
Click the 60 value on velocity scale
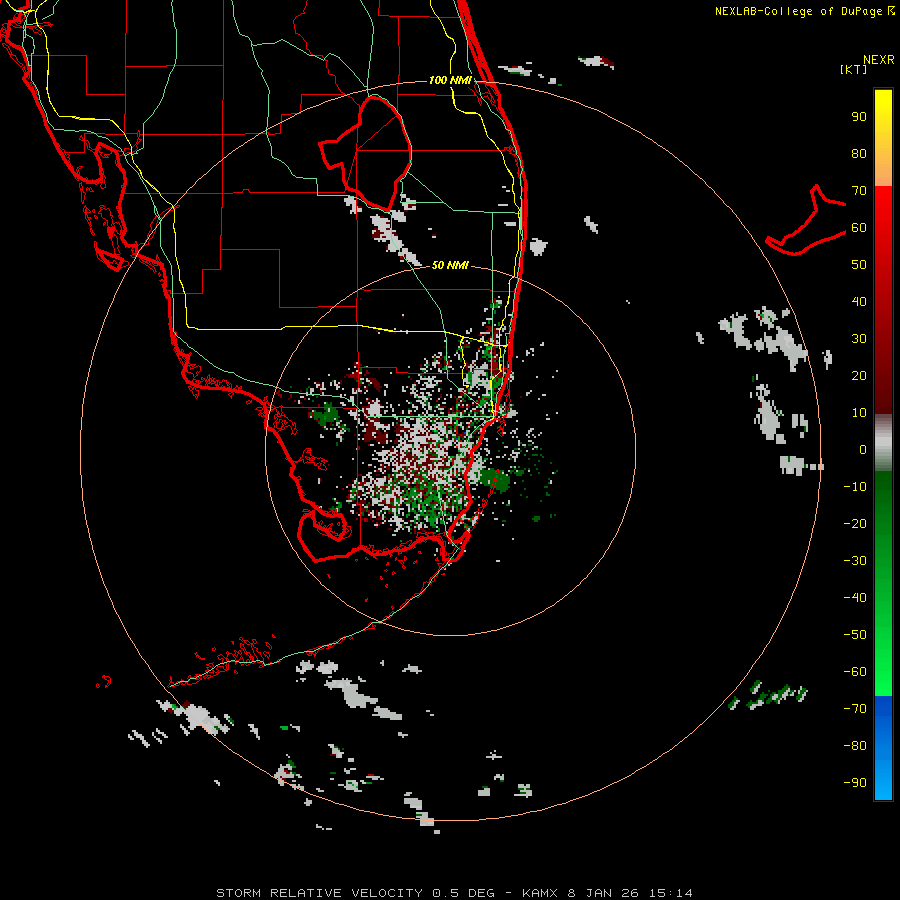coord(859,228)
